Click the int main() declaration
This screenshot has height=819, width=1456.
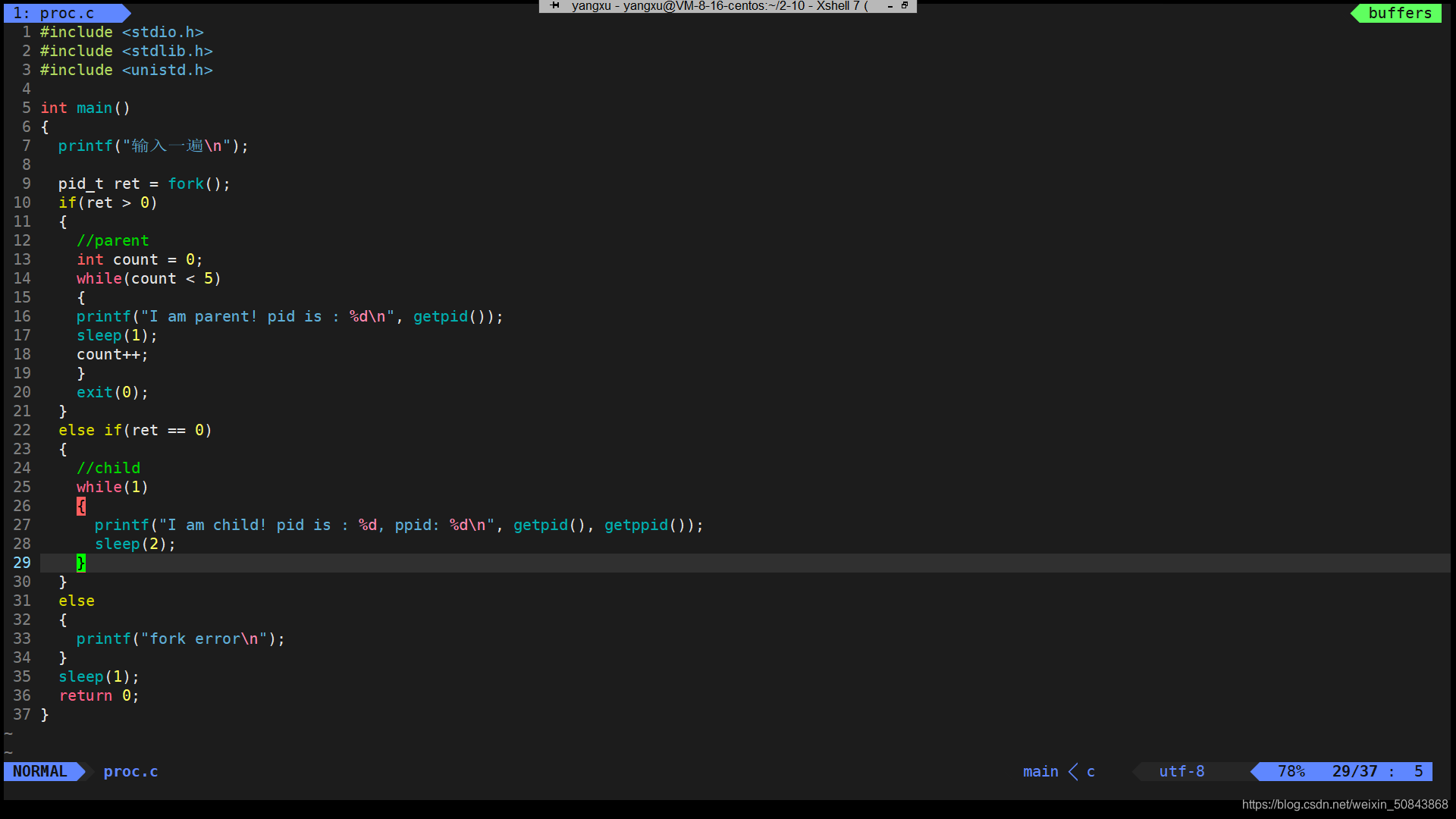[86, 108]
